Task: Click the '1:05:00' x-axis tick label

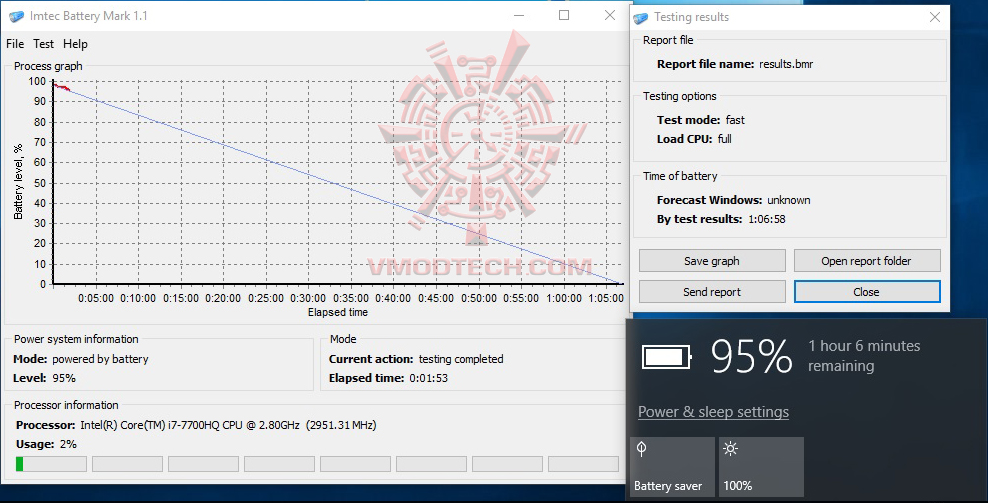Action: pyautogui.click(x=606, y=299)
